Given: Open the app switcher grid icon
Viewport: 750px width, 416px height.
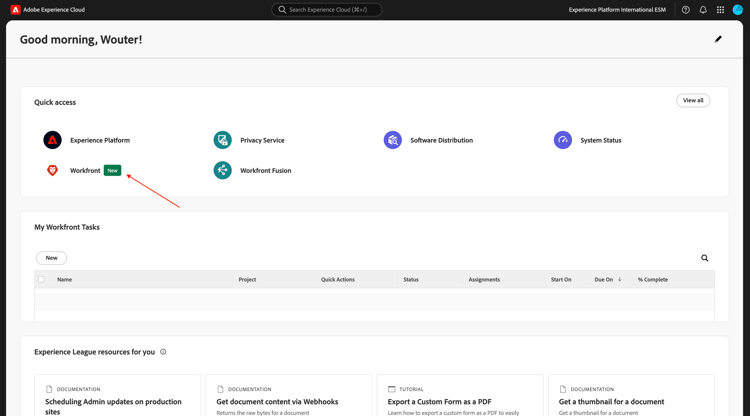Looking at the screenshot, I should tap(720, 10).
